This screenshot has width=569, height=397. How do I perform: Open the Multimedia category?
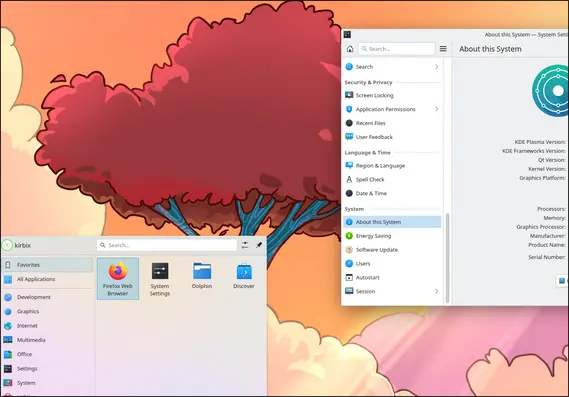[47, 340]
